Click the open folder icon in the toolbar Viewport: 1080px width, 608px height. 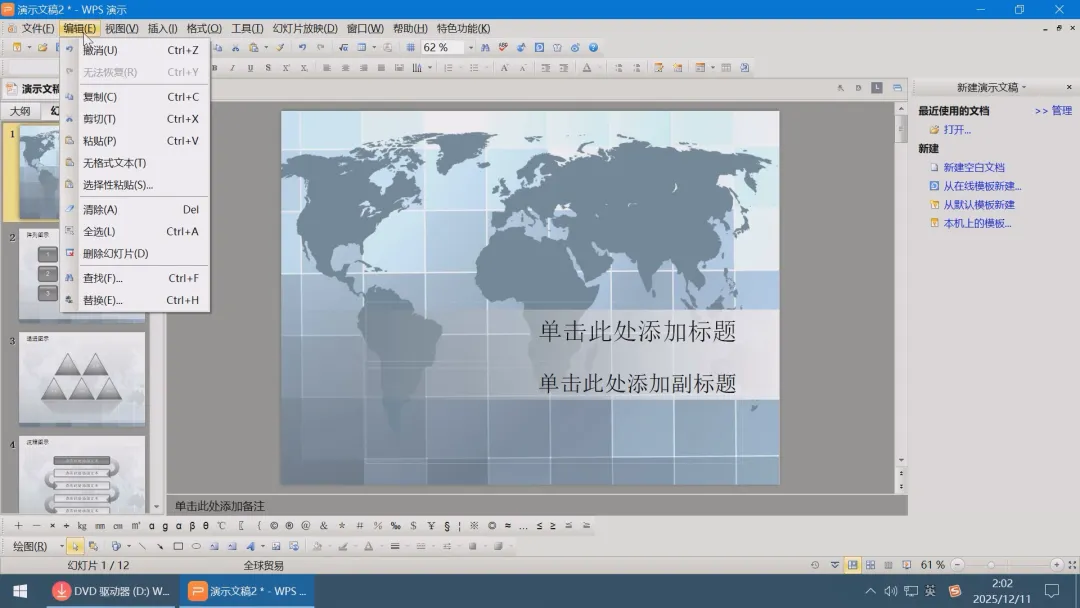coord(43,48)
